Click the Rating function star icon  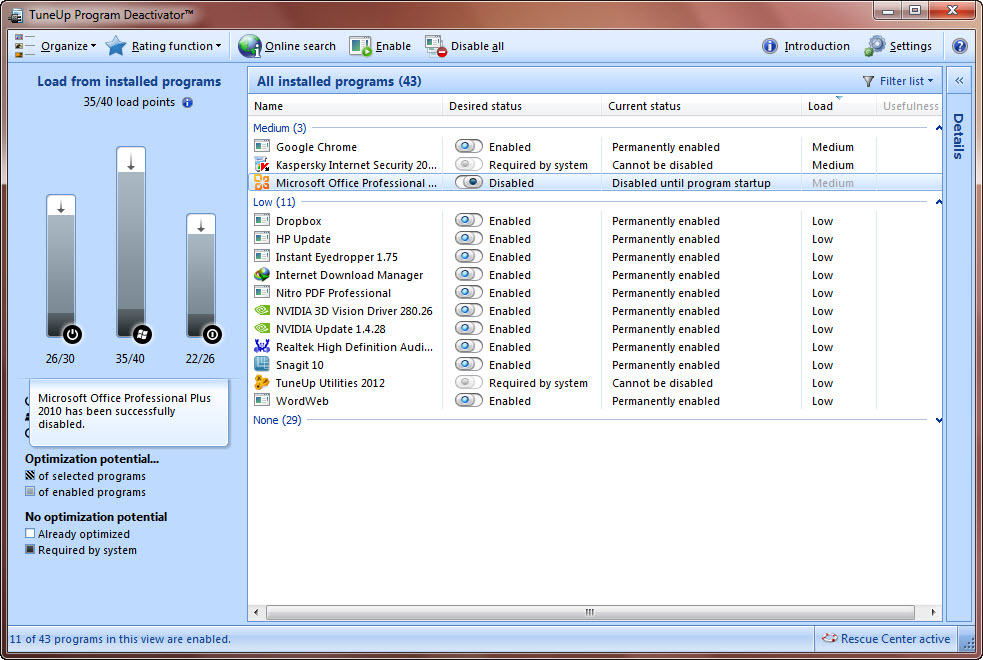(116, 46)
